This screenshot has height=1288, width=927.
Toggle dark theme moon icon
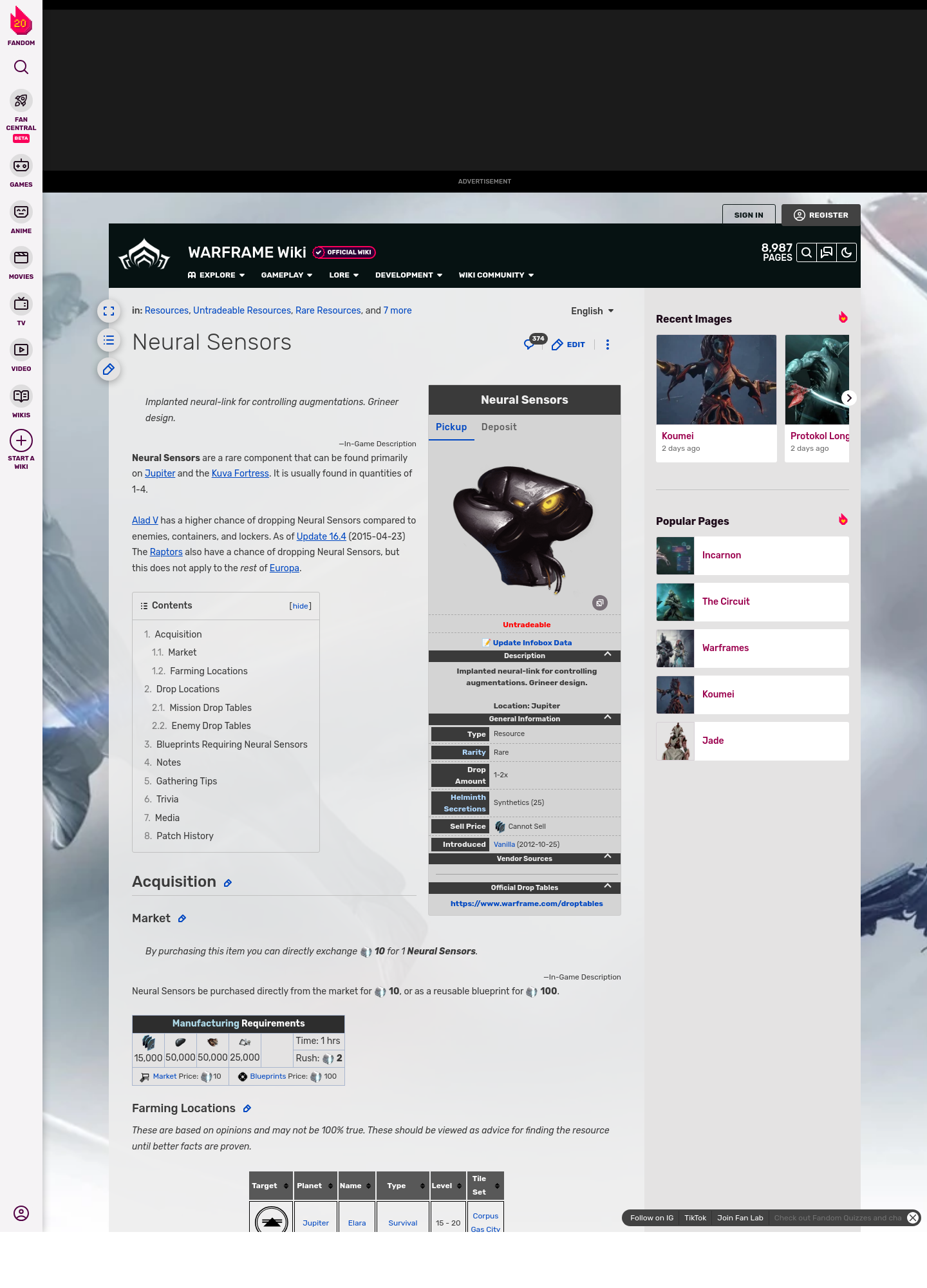coord(847,252)
